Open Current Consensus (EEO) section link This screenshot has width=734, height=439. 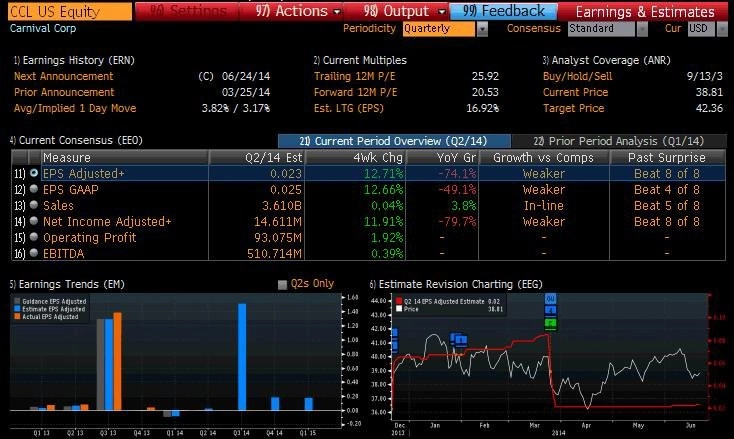76,140
